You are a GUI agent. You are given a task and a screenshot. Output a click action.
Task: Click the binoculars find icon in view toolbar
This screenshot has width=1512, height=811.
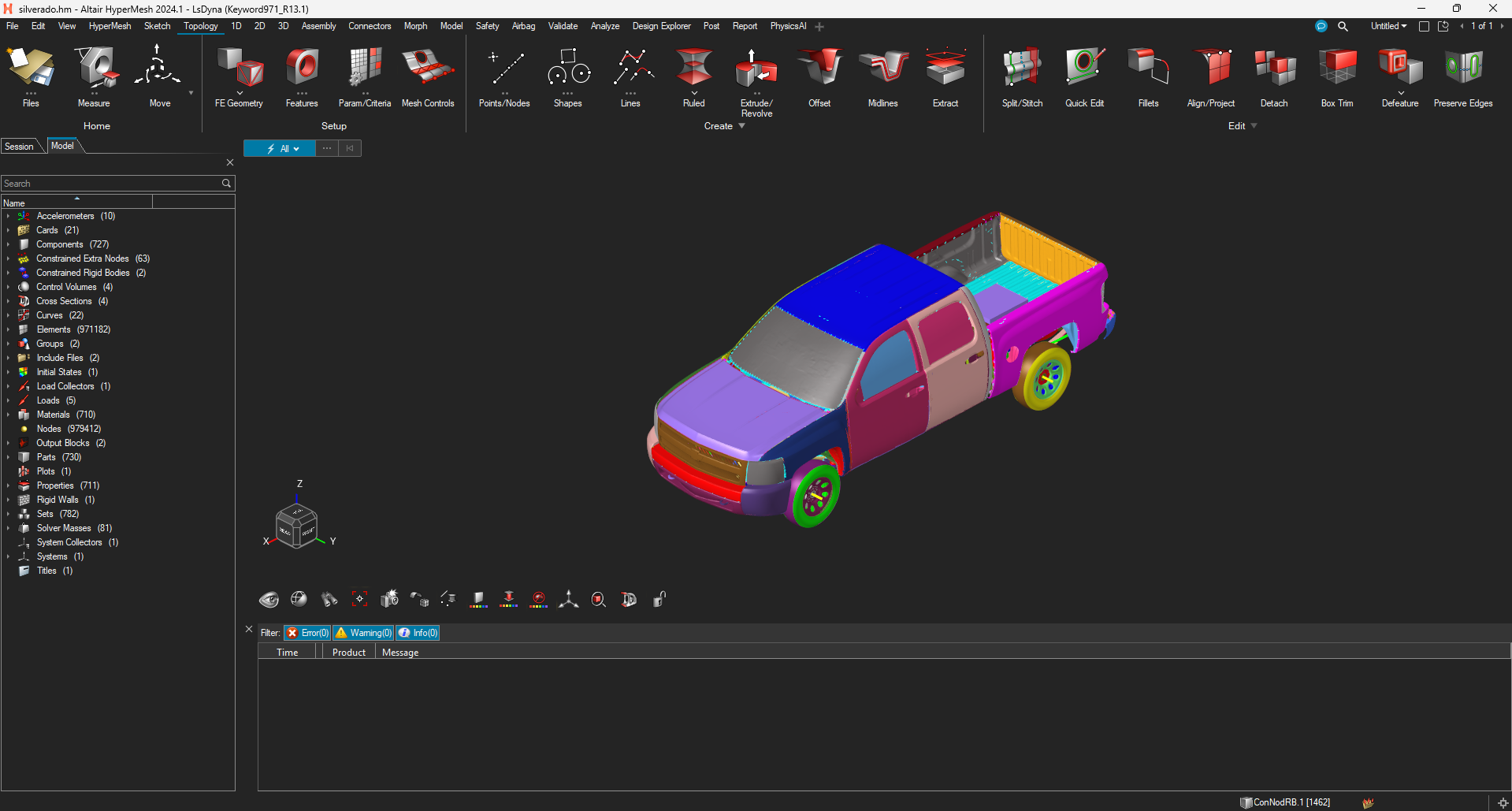click(329, 600)
